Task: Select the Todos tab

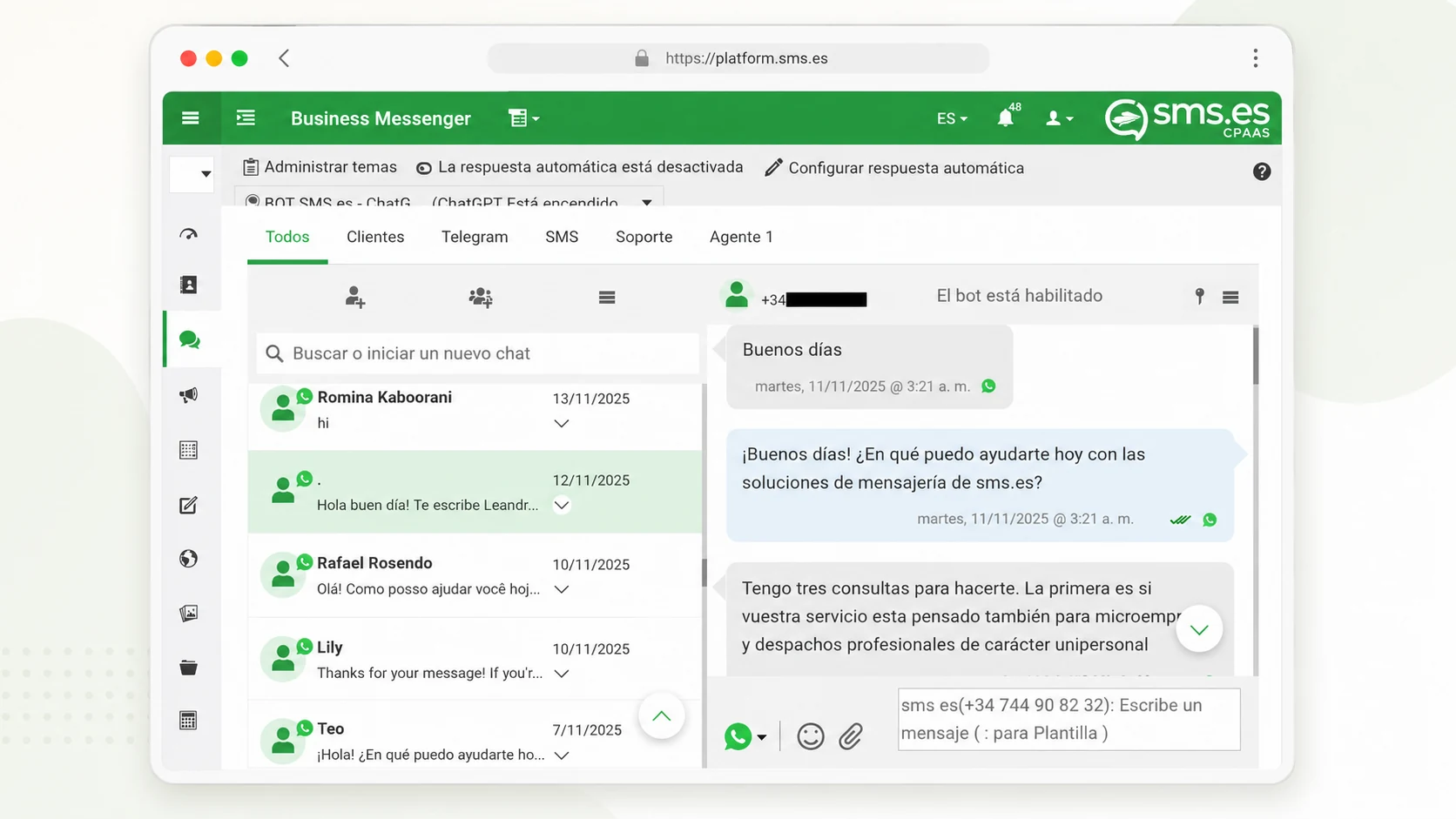Action: 287,237
